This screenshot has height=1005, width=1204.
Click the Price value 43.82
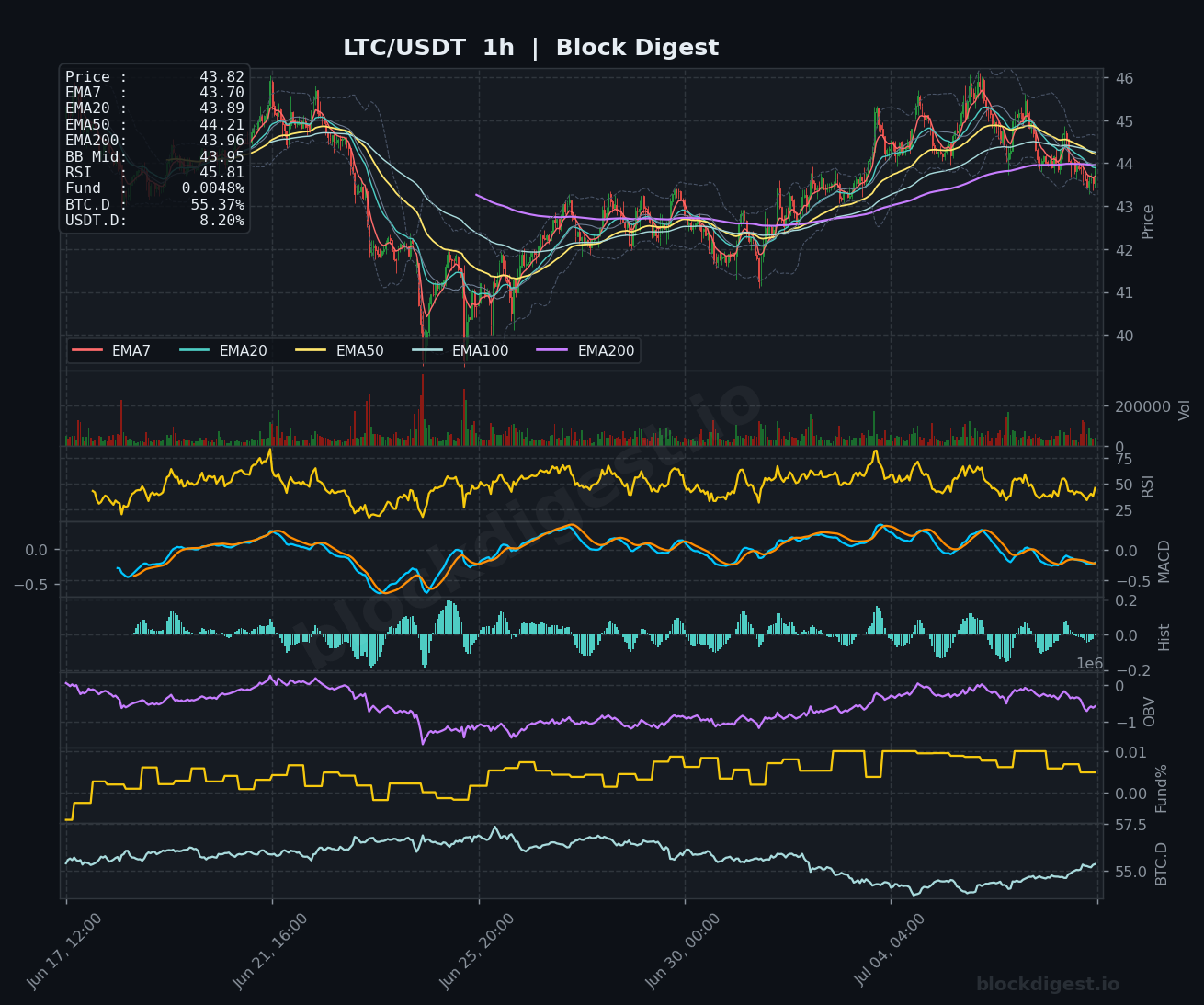pyautogui.click(x=221, y=77)
